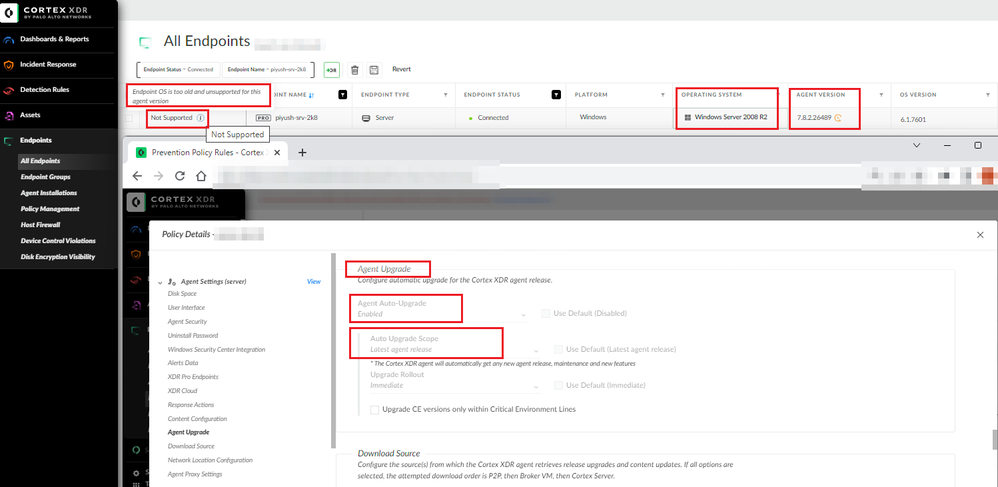Click the info icon beside Not Supported
Image resolution: width=998 pixels, height=487 pixels.
click(x=200, y=118)
